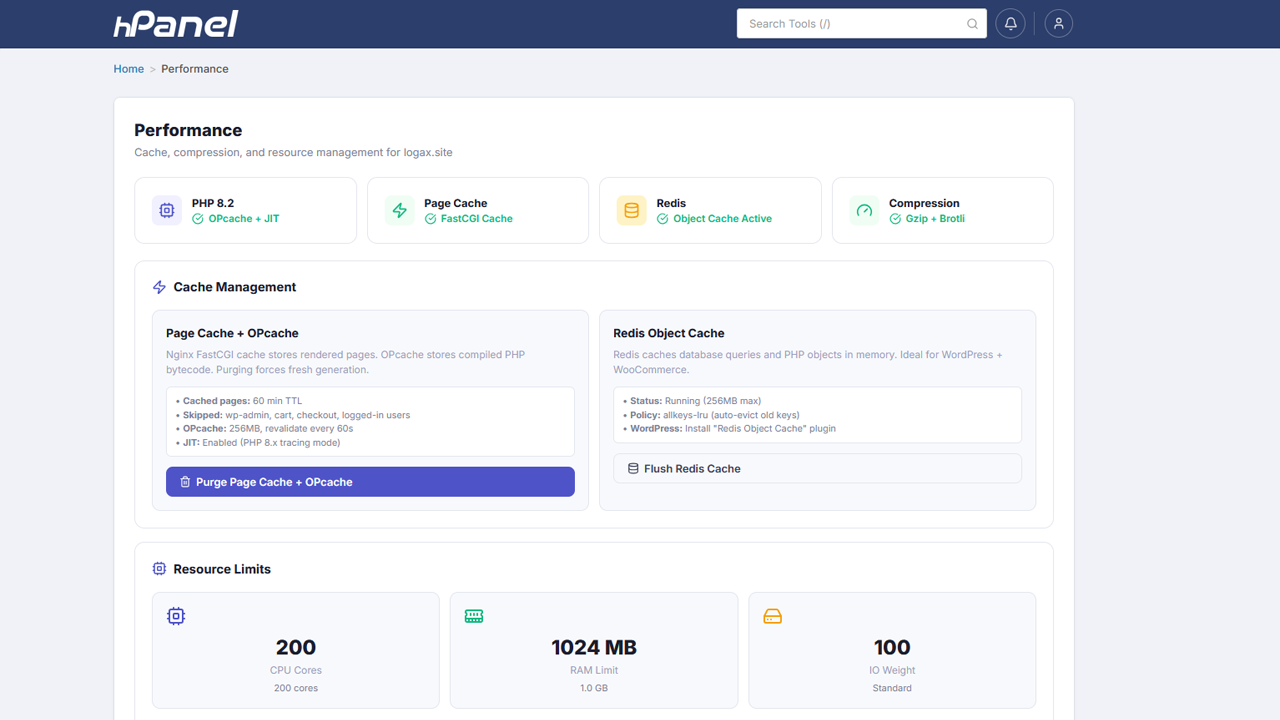This screenshot has height=720, width=1280.
Task: Click the Compression card title
Action: pyautogui.click(x=924, y=203)
